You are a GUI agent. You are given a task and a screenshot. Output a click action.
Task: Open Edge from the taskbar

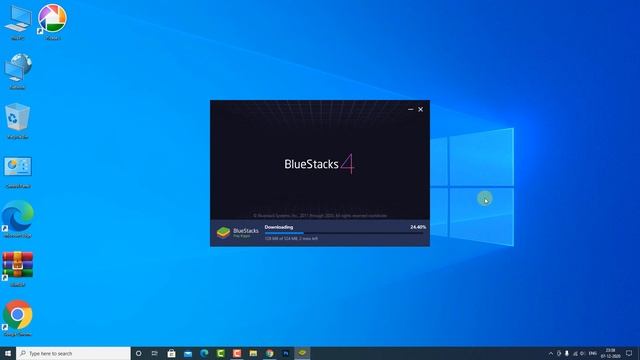point(204,353)
